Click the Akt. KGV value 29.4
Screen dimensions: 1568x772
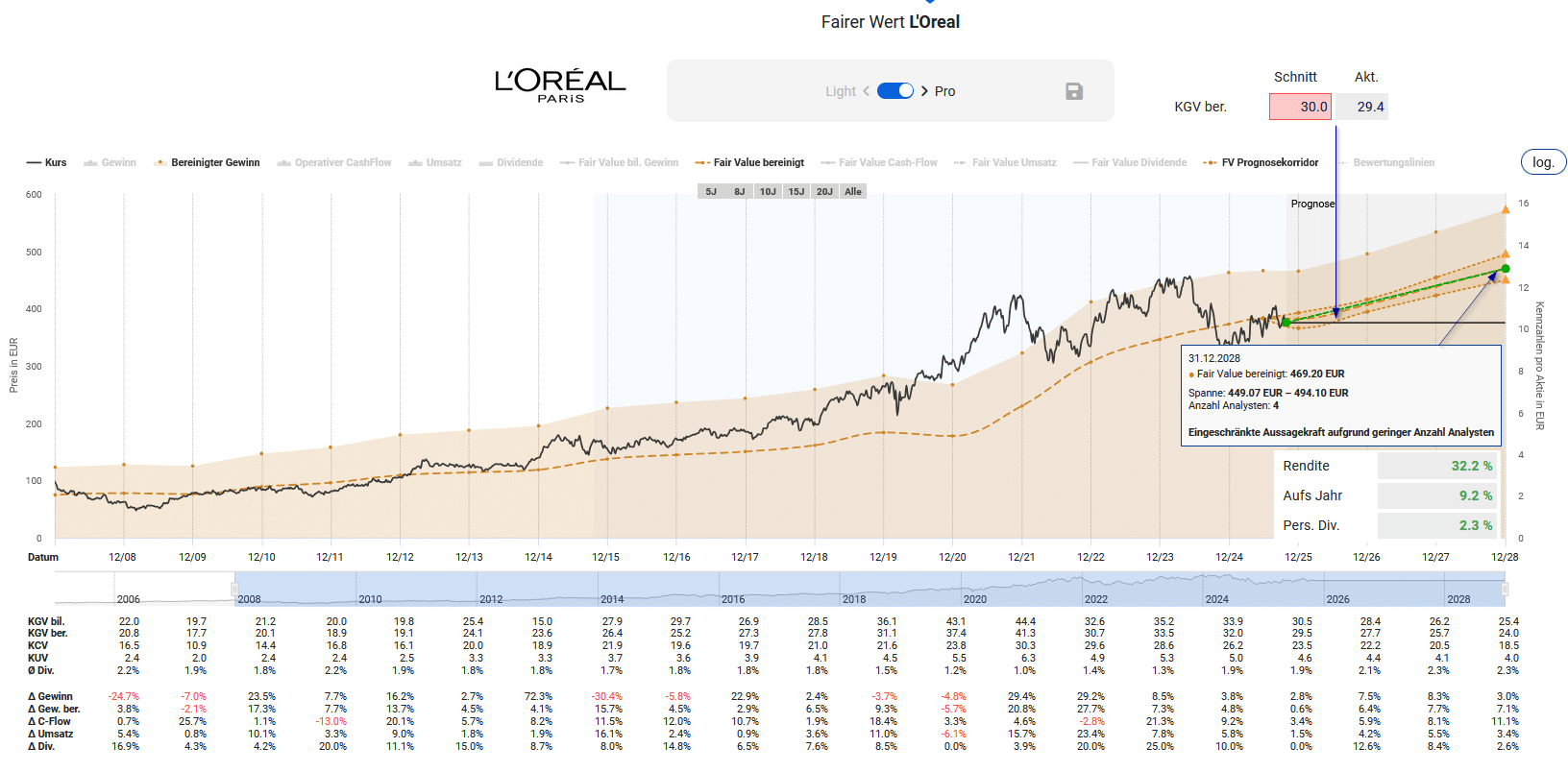tap(1361, 107)
